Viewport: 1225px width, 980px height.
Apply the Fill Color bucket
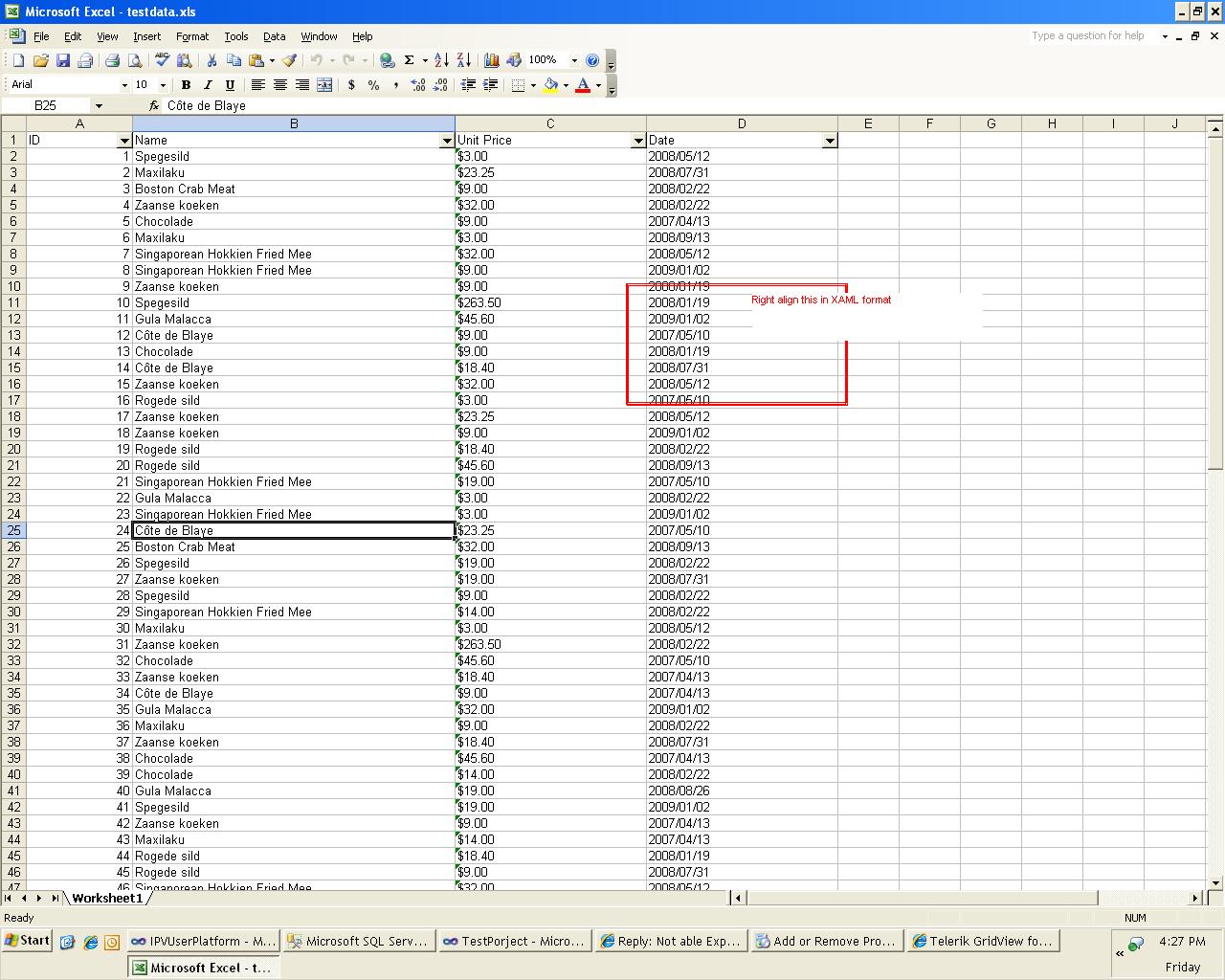[x=550, y=85]
